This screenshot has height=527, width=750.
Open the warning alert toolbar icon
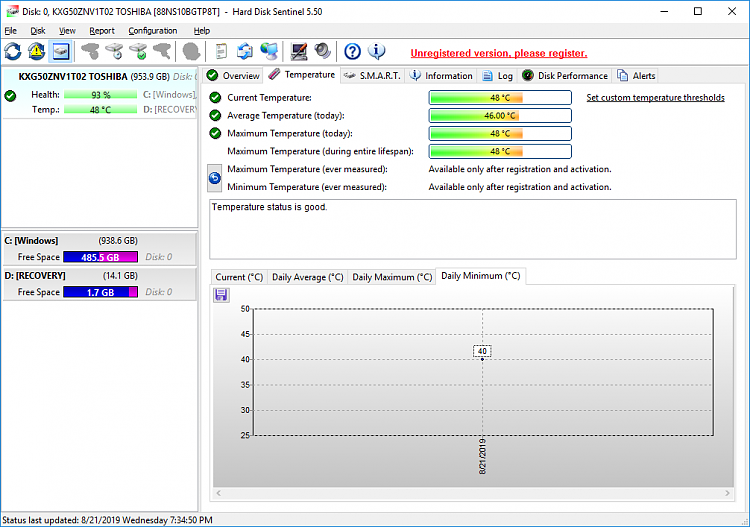click(37, 51)
